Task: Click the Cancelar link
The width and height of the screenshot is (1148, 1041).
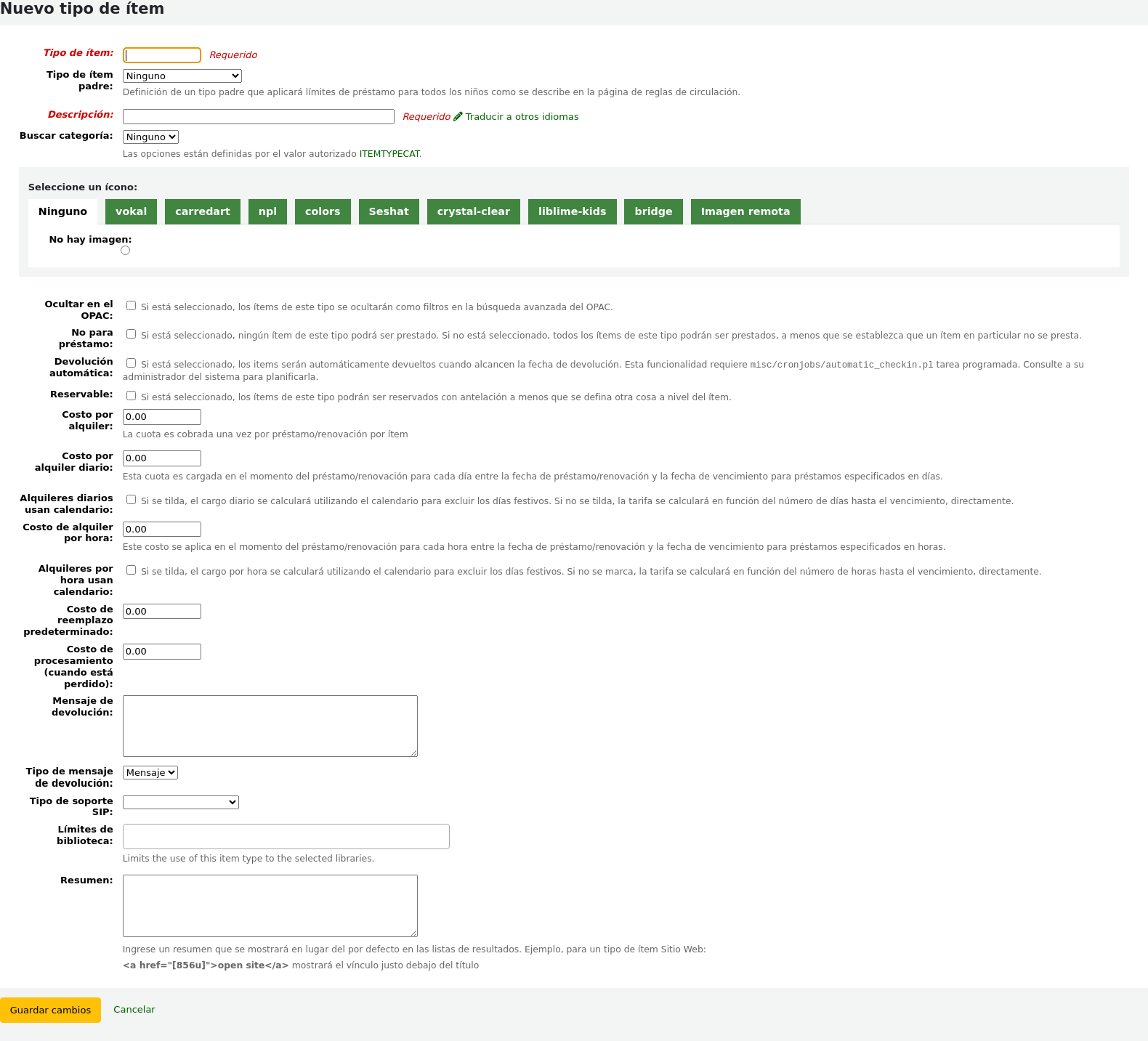Action: pos(134,1010)
